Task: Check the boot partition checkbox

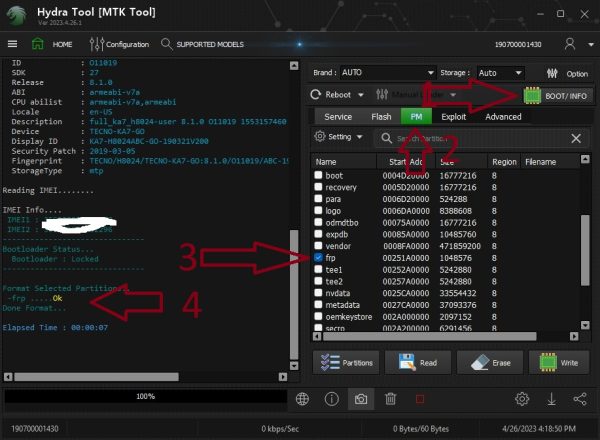Action: click(318, 175)
